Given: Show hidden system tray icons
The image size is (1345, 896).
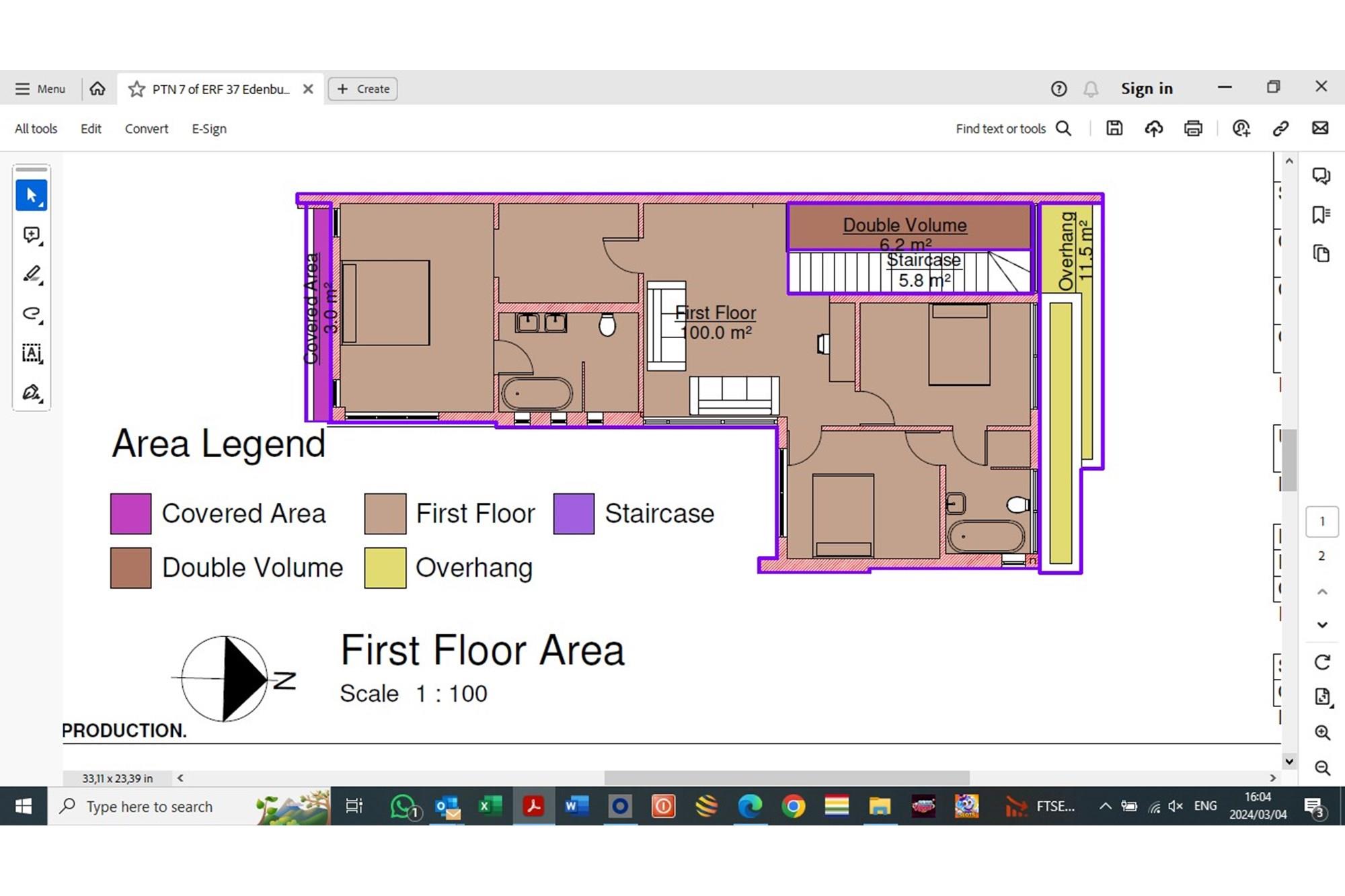Looking at the screenshot, I should 1105,806.
